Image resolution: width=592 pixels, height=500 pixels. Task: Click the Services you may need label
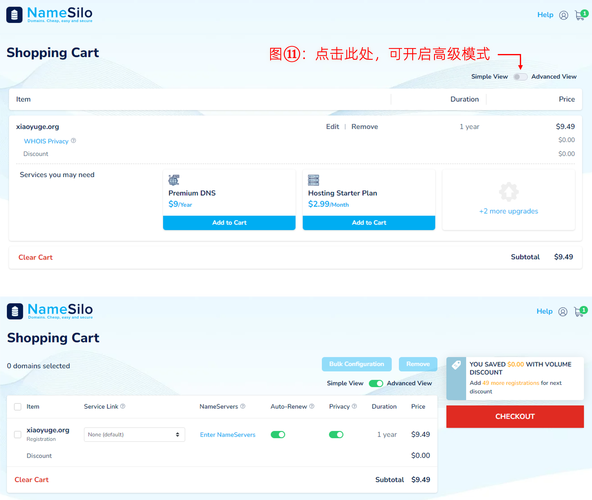pyautogui.click(x=57, y=175)
